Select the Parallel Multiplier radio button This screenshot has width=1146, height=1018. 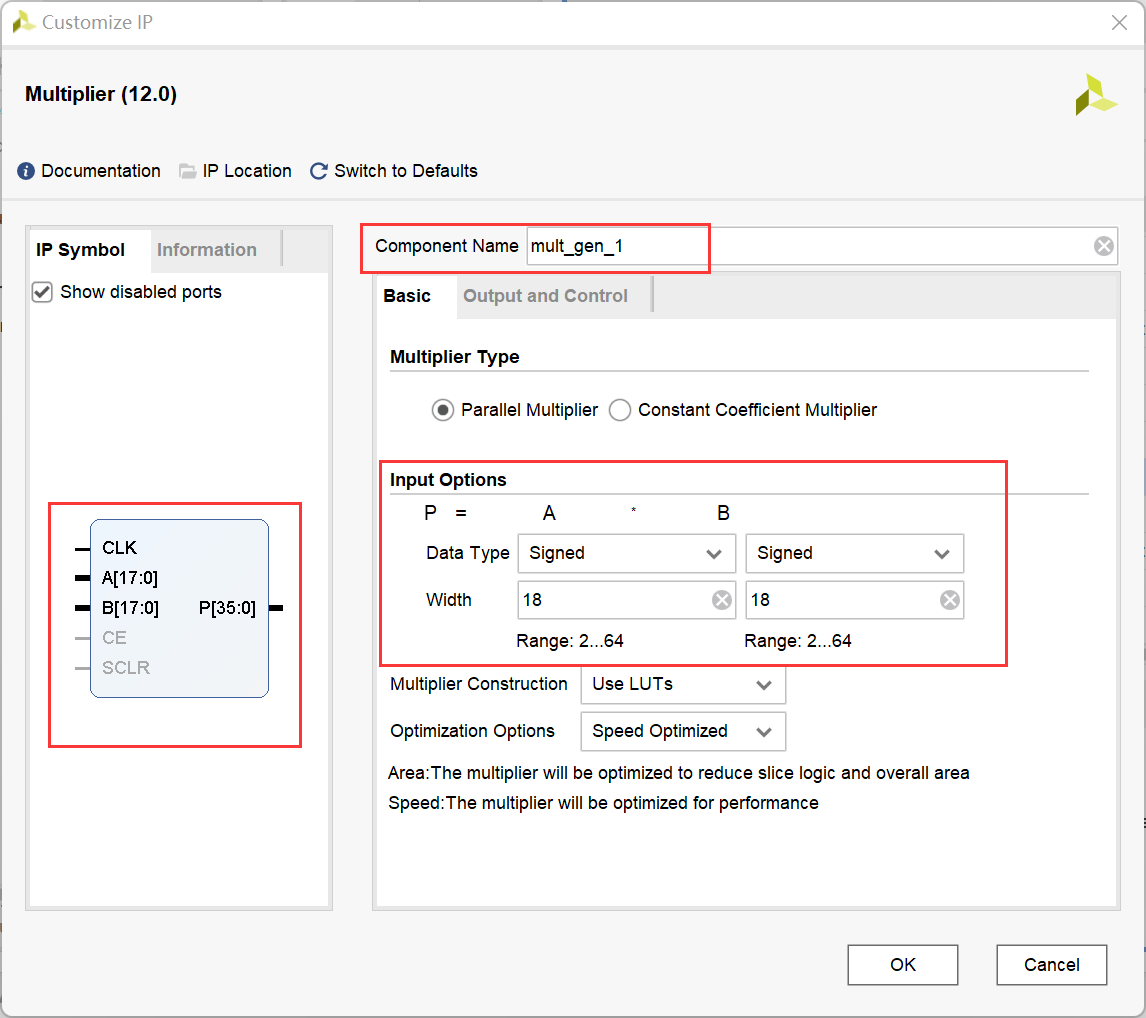coord(442,410)
